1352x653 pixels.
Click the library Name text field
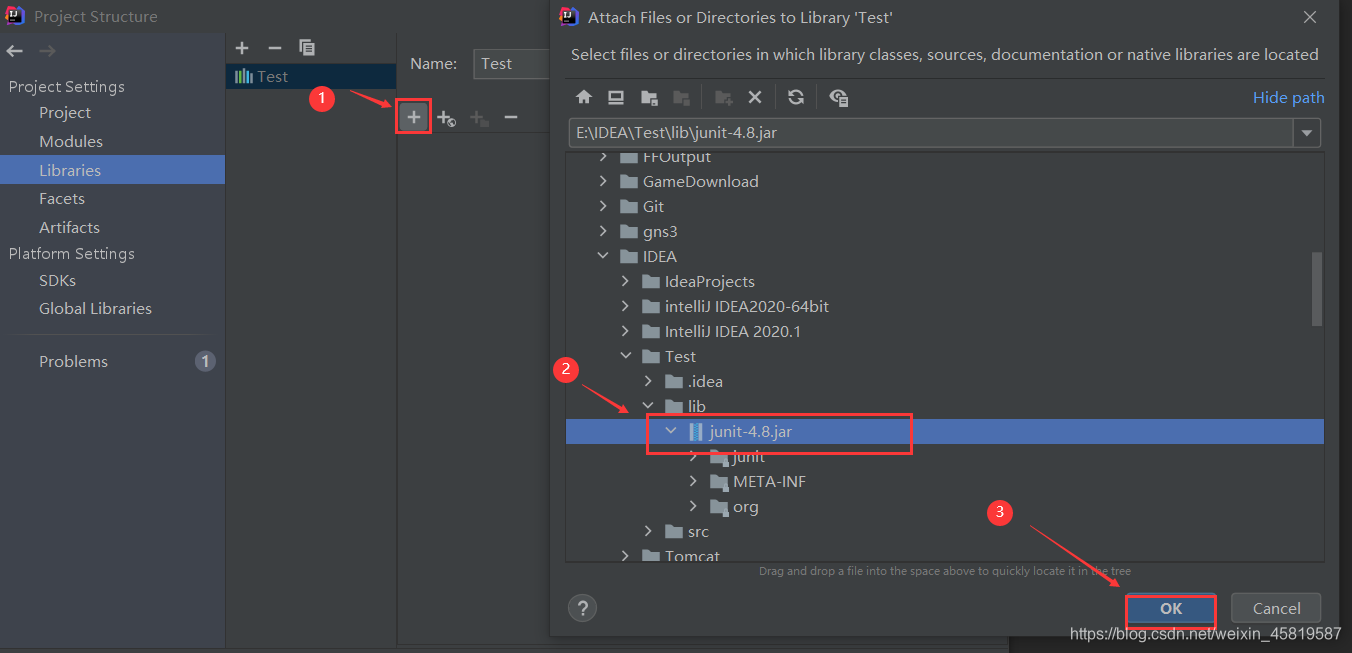(x=510, y=63)
